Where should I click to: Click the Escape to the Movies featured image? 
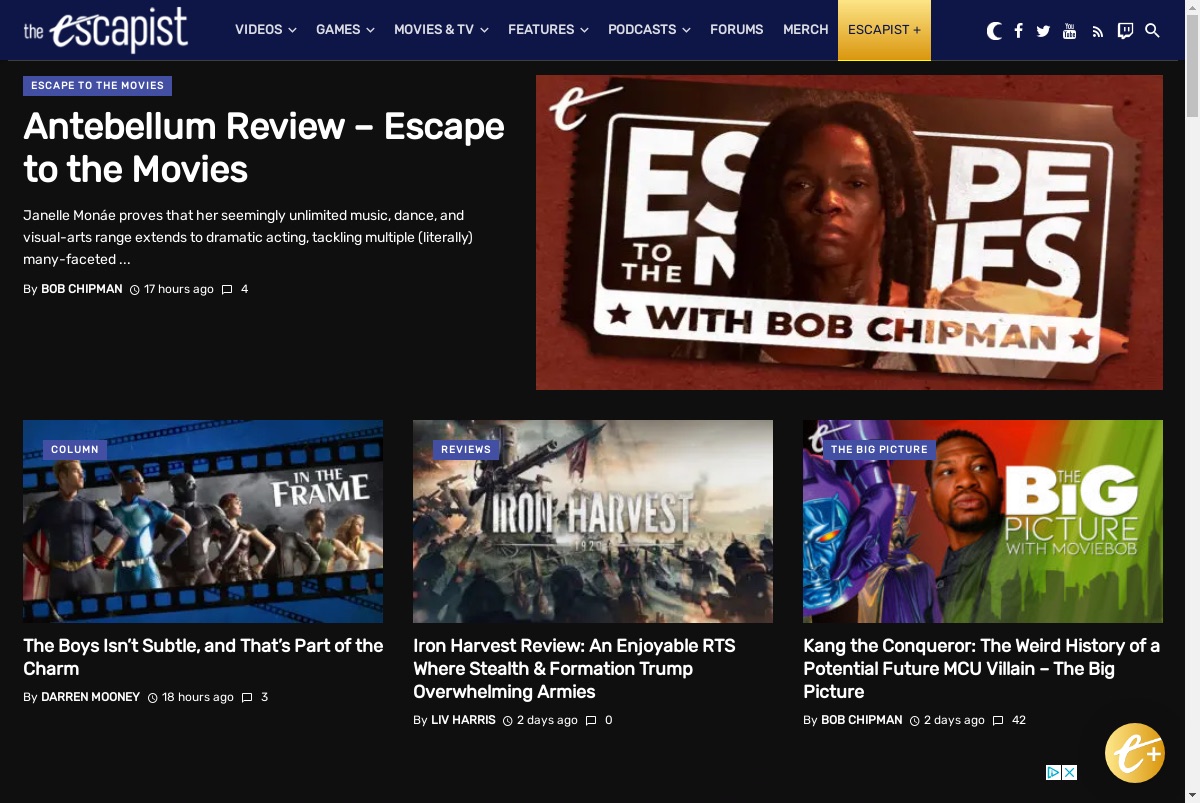[849, 232]
